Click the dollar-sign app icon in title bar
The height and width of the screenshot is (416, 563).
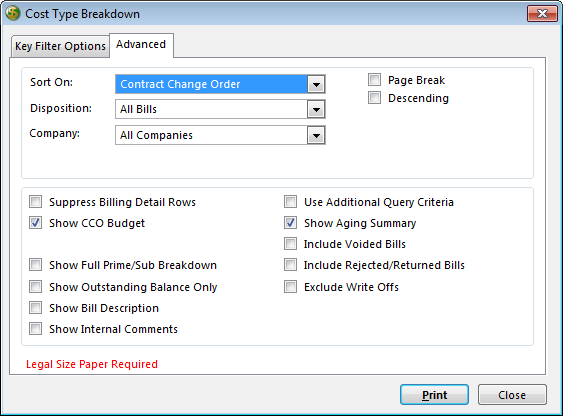pyautogui.click(x=13, y=14)
